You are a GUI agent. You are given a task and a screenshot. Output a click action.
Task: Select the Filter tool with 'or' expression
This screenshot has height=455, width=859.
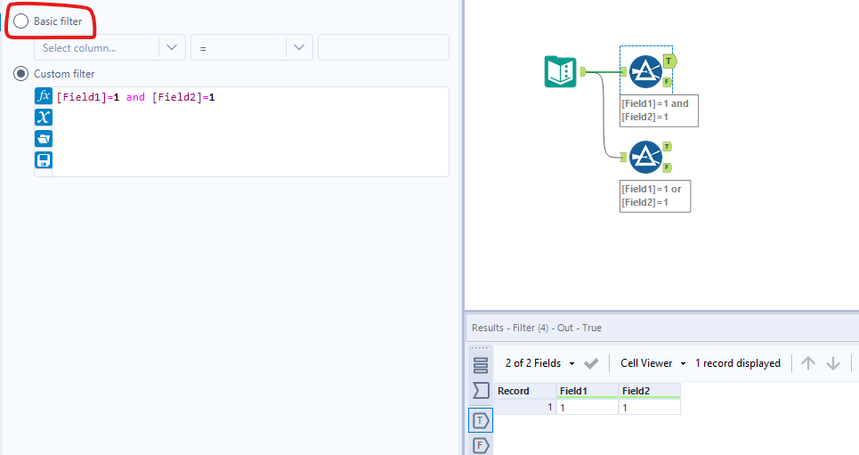point(645,157)
